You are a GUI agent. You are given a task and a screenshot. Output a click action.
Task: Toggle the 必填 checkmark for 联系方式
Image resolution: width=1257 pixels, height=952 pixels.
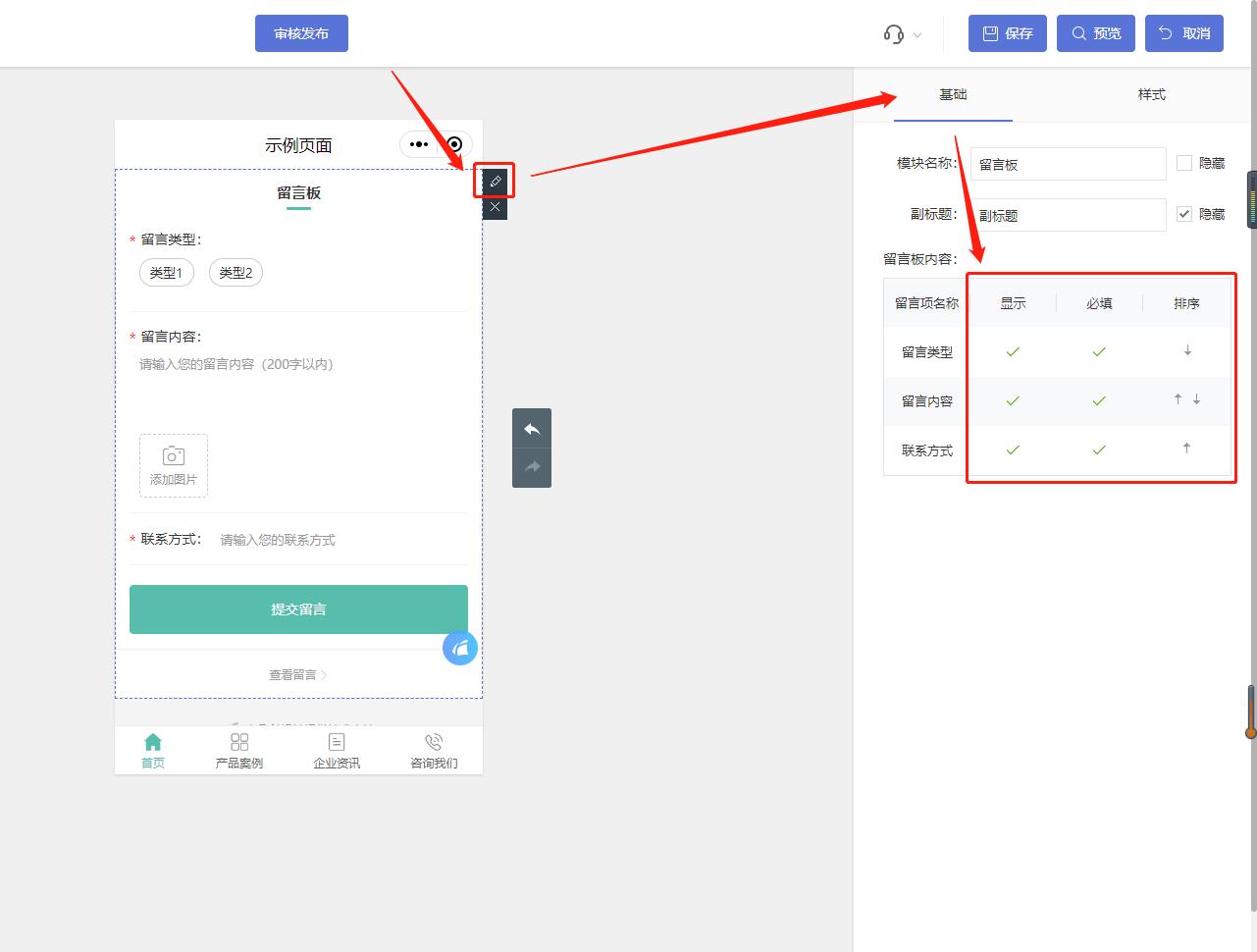(x=1099, y=450)
